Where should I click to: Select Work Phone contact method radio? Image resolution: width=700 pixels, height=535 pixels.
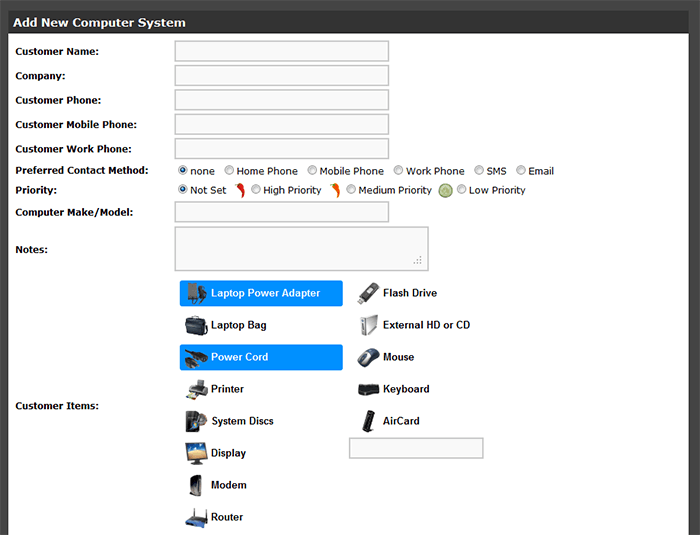pyautogui.click(x=398, y=170)
